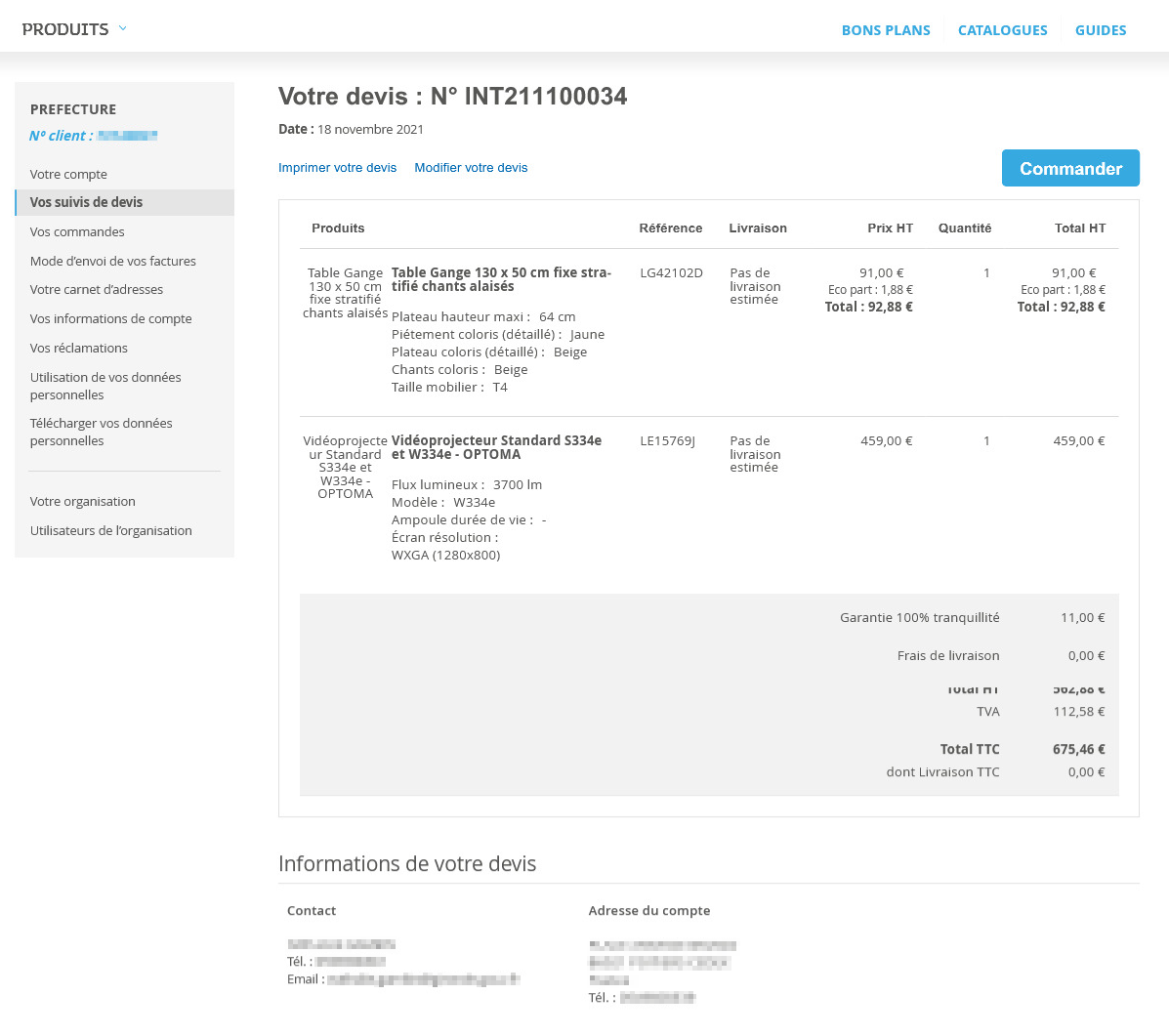
Task: Click Vidéoprojecteur product image placeholder
Action: (345, 468)
